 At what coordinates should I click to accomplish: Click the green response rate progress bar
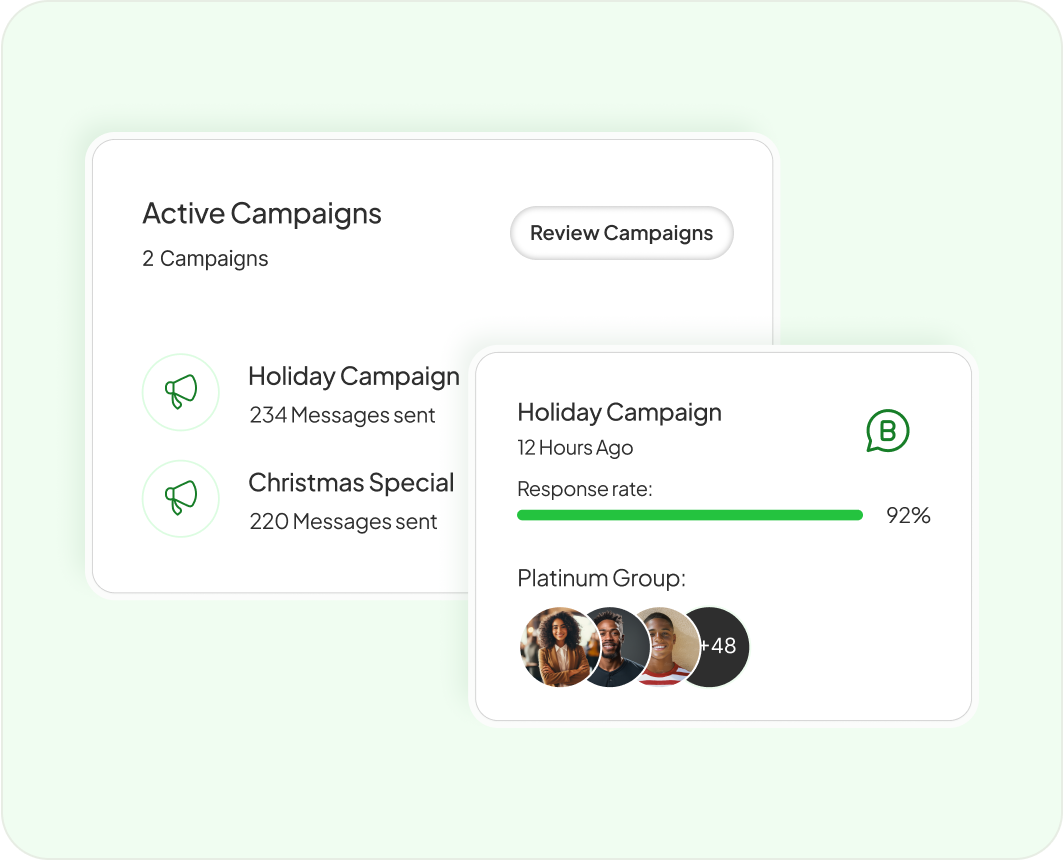pyautogui.click(x=689, y=515)
